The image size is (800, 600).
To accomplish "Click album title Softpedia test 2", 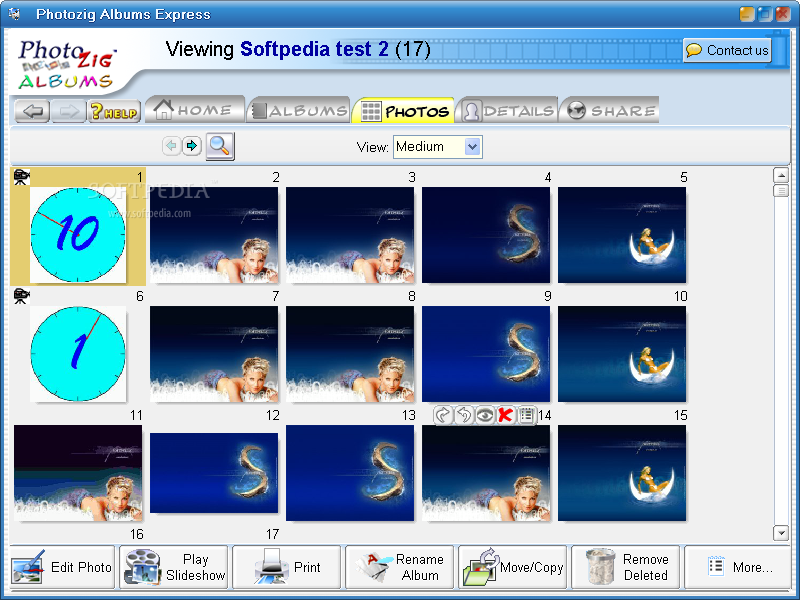I will 314,49.
